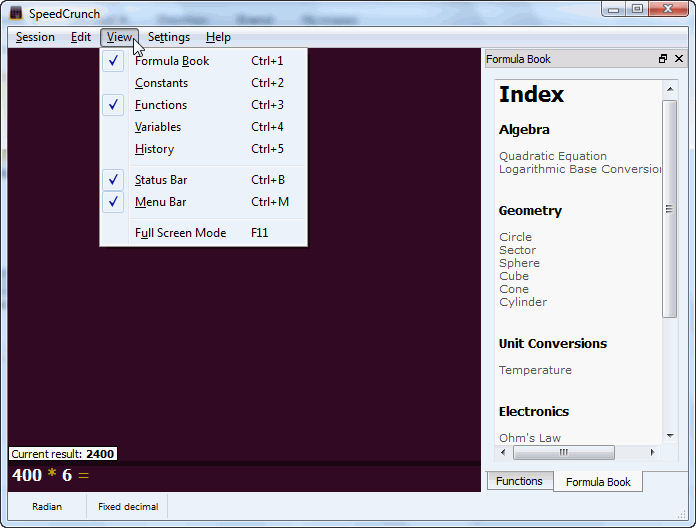This screenshot has width=696, height=528.
Task: Click the Formula Book vertical scrollbar thumb
Action: pyautogui.click(x=669, y=209)
